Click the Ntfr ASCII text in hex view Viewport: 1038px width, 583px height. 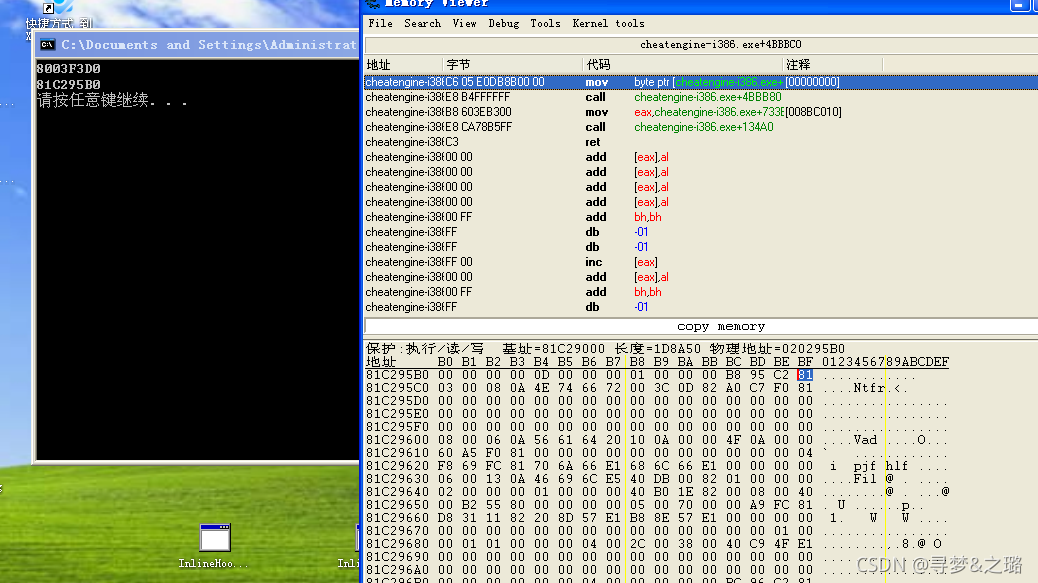click(869, 388)
